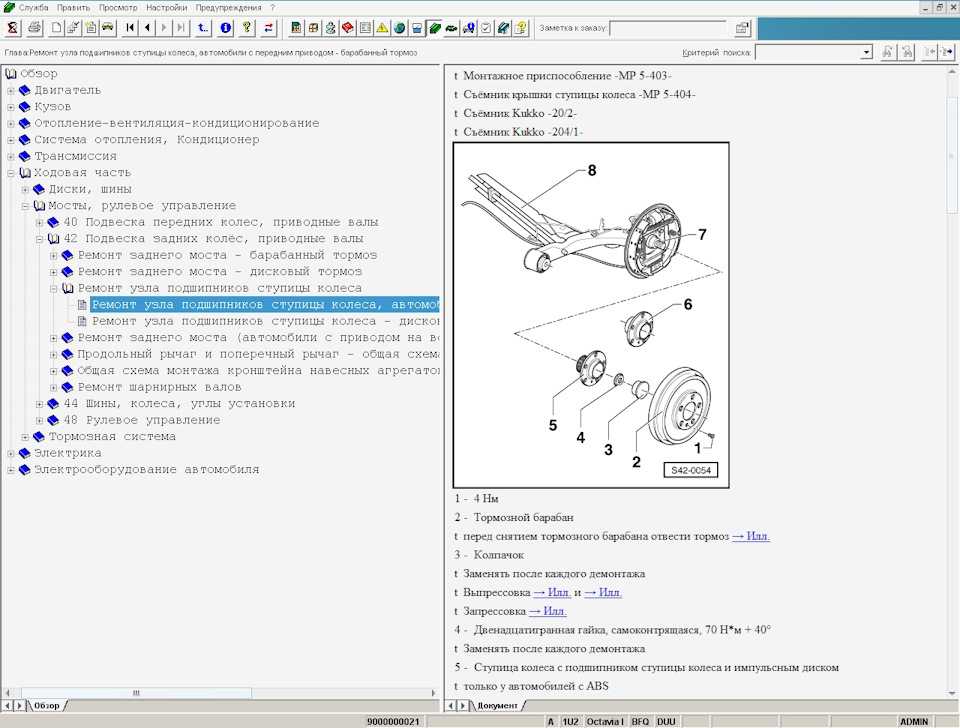Expand the Тормозная система node
Image resolution: width=960 pixels, height=728 pixels.
point(25,437)
